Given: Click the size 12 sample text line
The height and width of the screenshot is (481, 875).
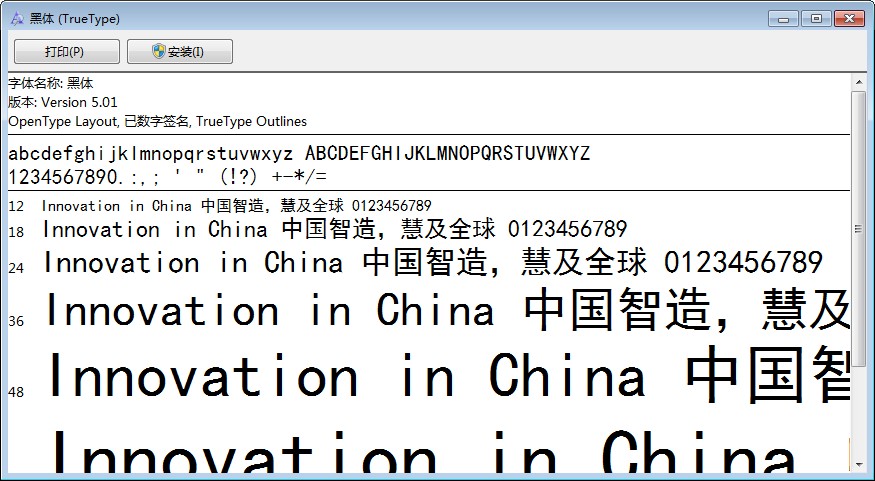Looking at the screenshot, I should click(x=236, y=206).
